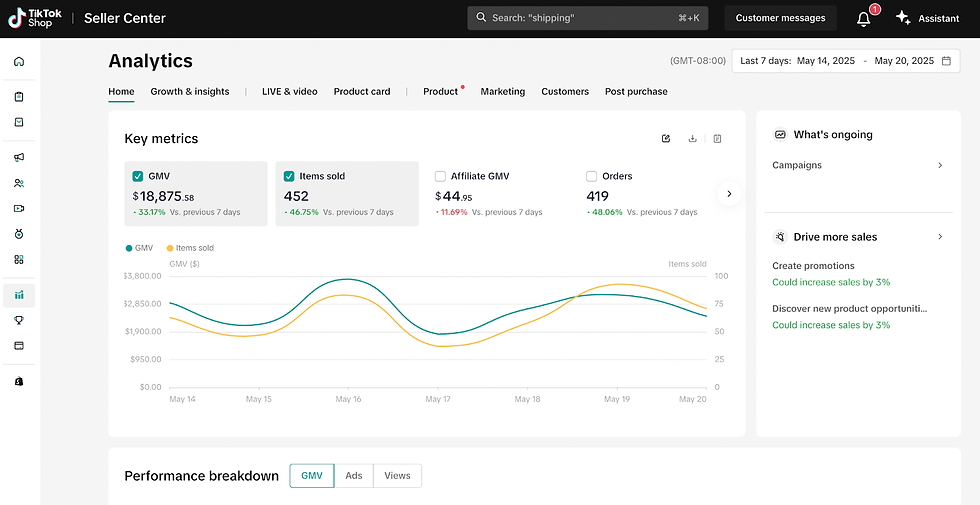Image resolution: width=980 pixels, height=505 pixels.
Task: Check the Orders metric checkbox
Action: point(591,176)
